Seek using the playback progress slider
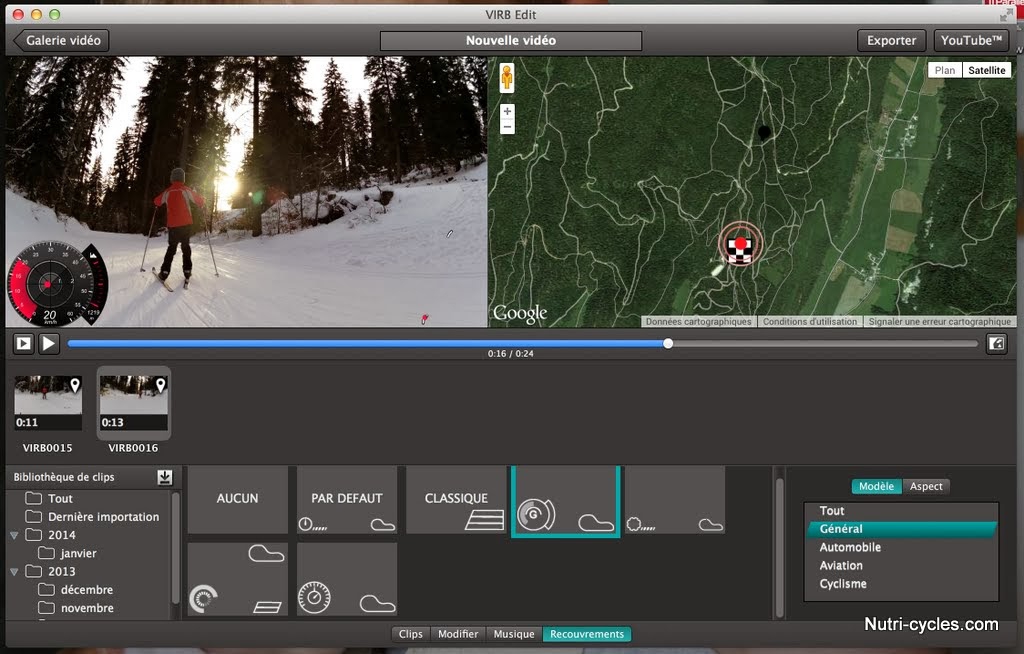This screenshot has height=654, width=1024. [x=522, y=344]
